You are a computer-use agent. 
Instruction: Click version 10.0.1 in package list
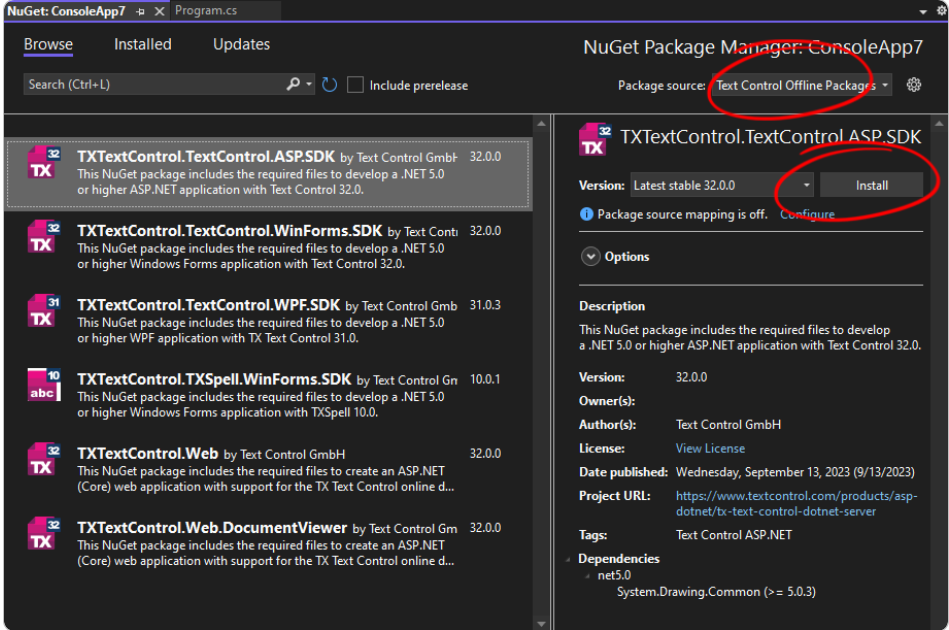pyautogui.click(x=485, y=379)
